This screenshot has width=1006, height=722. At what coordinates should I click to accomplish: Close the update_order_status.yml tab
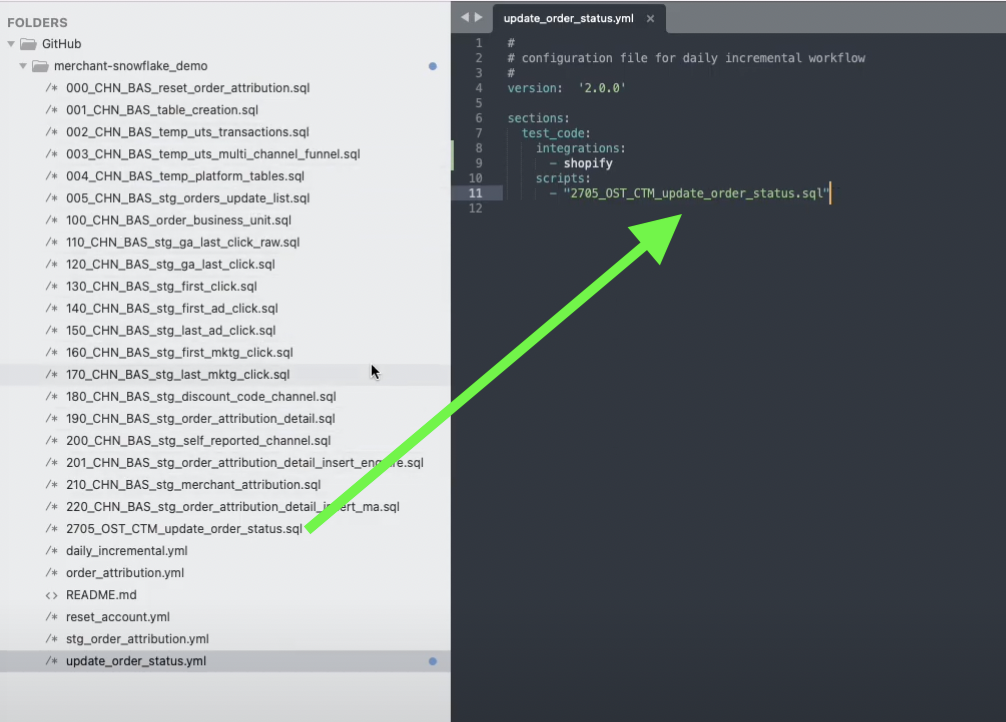pyautogui.click(x=650, y=17)
